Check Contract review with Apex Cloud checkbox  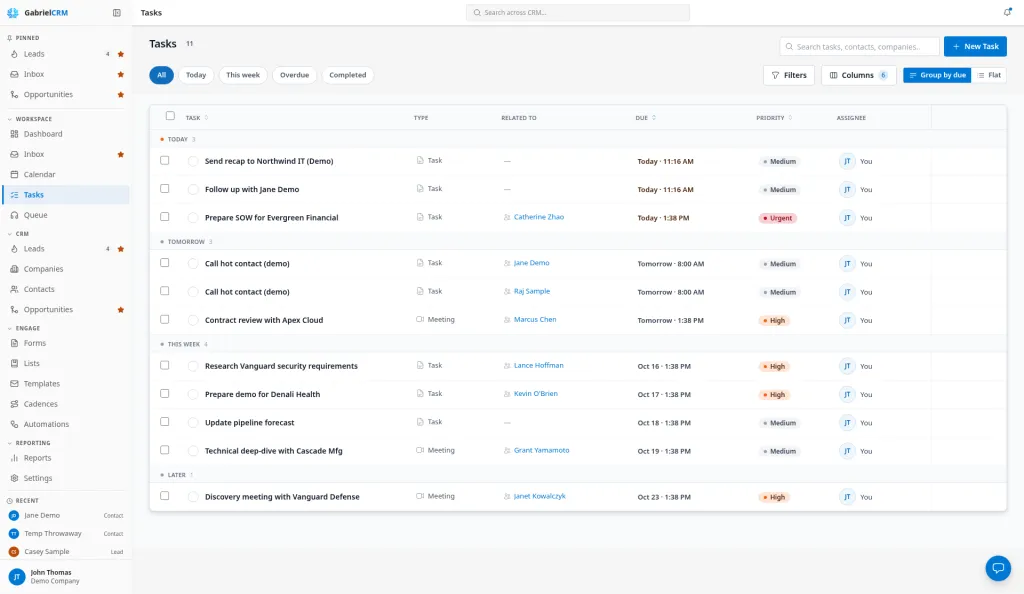(165, 319)
